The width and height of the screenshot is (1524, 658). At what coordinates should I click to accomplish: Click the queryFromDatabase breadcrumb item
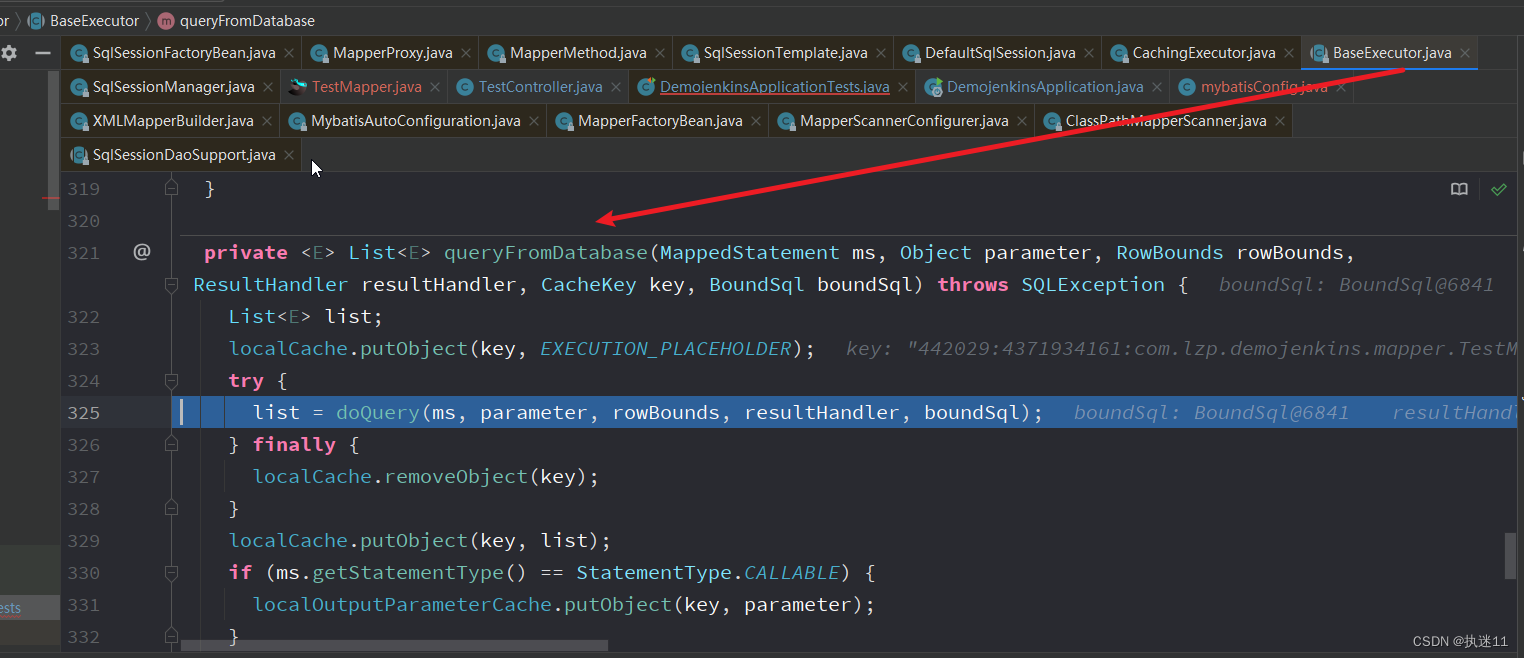(236, 20)
